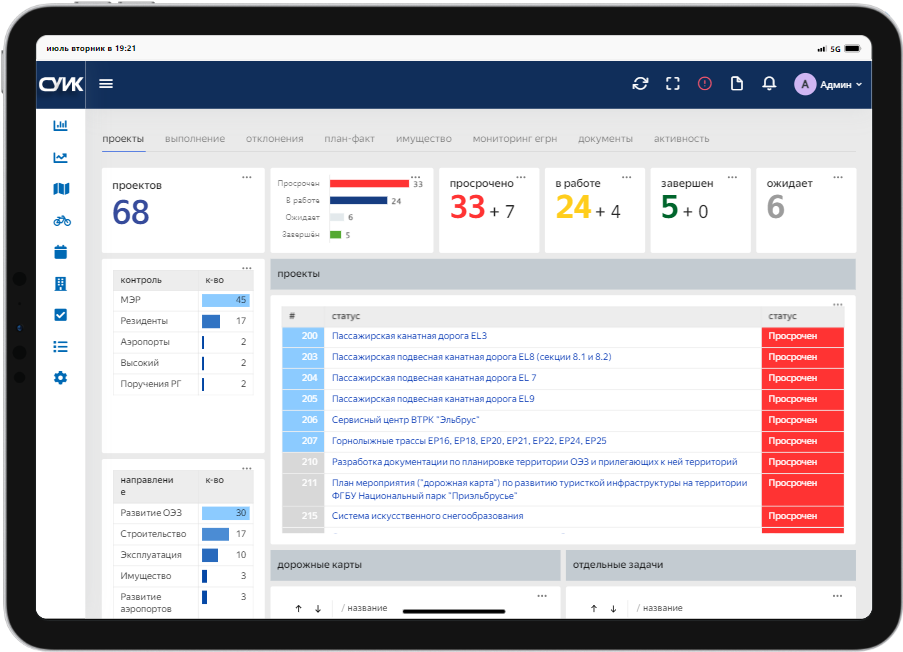The image size is (903, 652).
Task: Open the red alert warning icon
Action: coord(704,84)
